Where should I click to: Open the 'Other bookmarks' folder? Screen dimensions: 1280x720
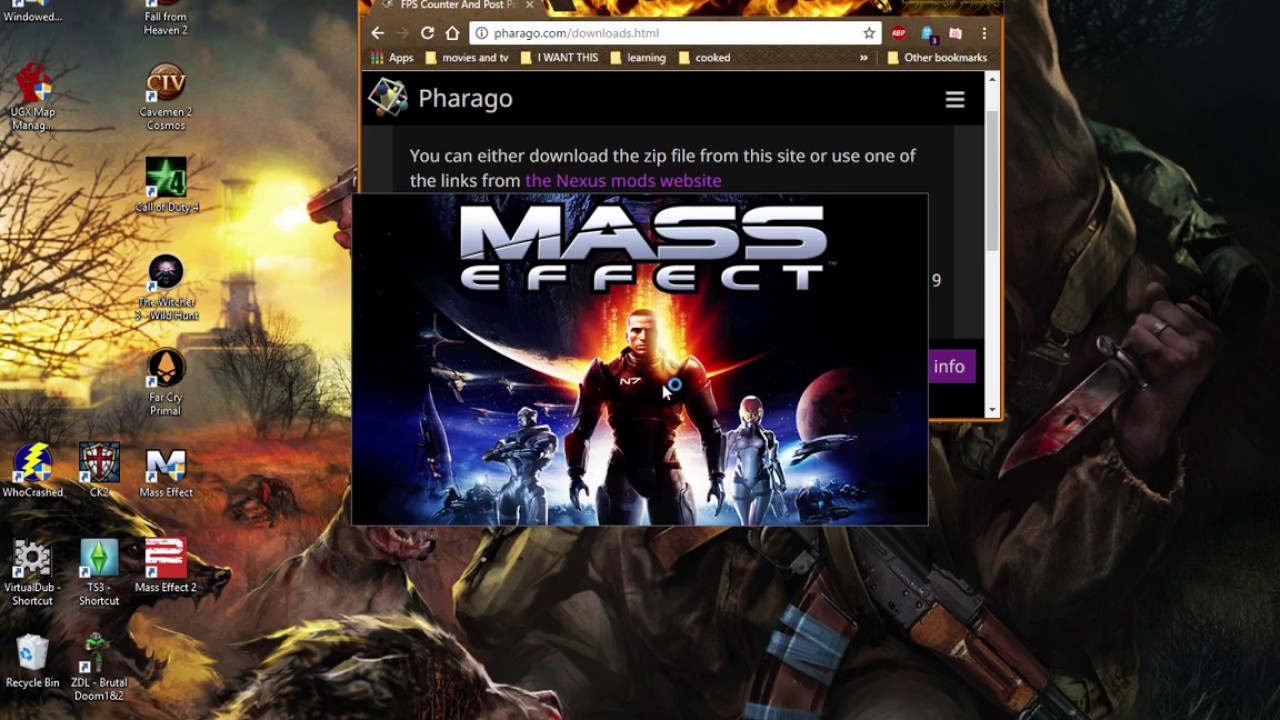click(x=937, y=58)
